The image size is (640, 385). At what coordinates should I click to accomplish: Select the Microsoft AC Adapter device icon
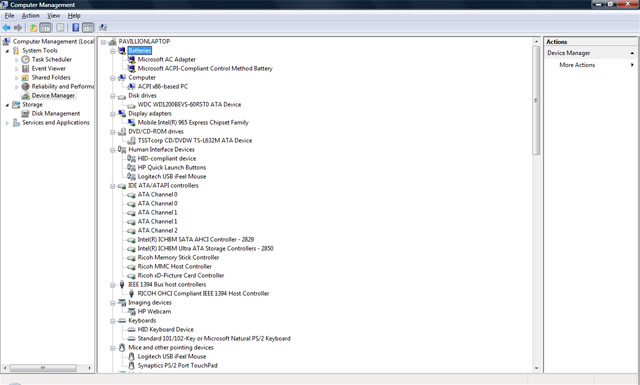pyautogui.click(x=131, y=60)
